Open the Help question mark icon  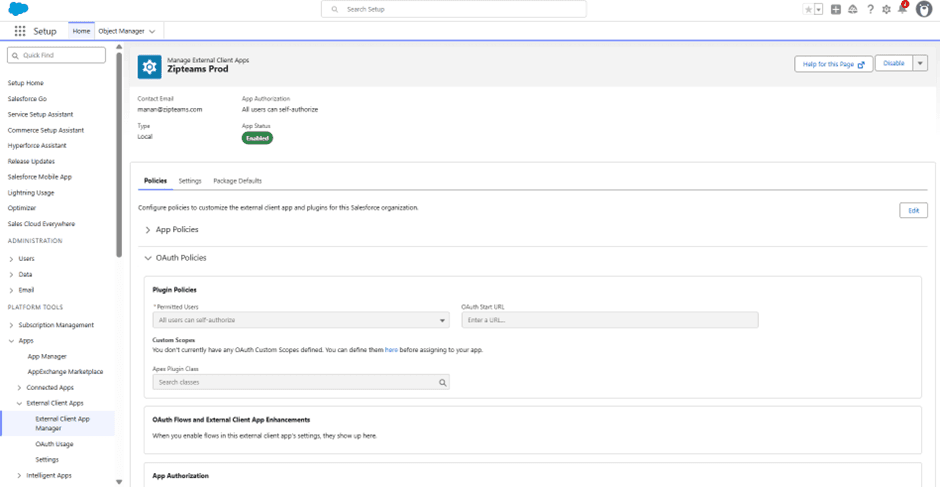870,10
